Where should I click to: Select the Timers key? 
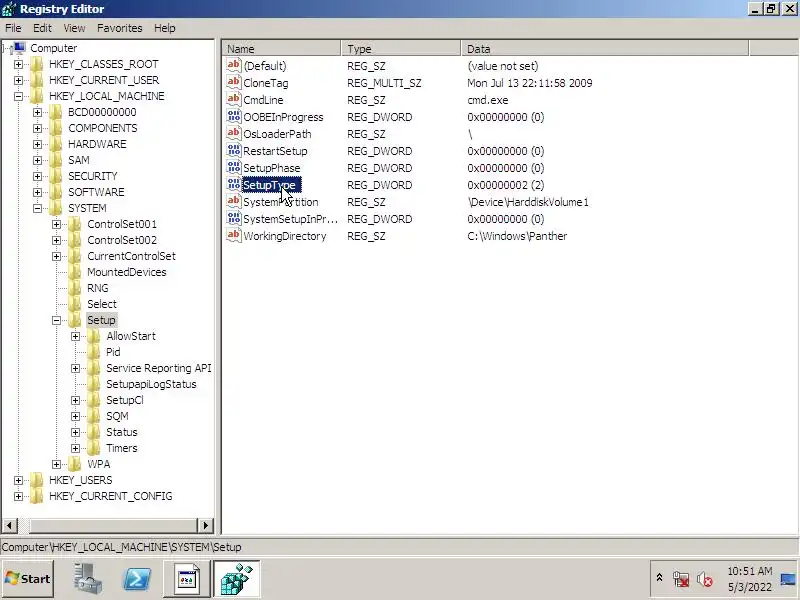pos(121,448)
